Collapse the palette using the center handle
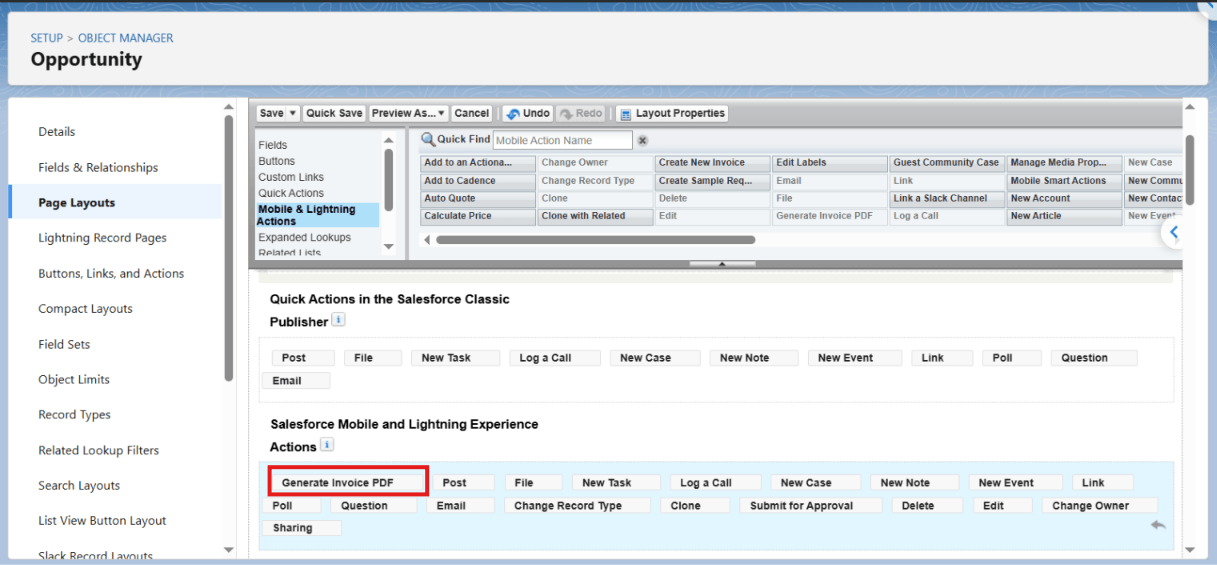The height and width of the screenshot is (565, 1217). point(722,264)
